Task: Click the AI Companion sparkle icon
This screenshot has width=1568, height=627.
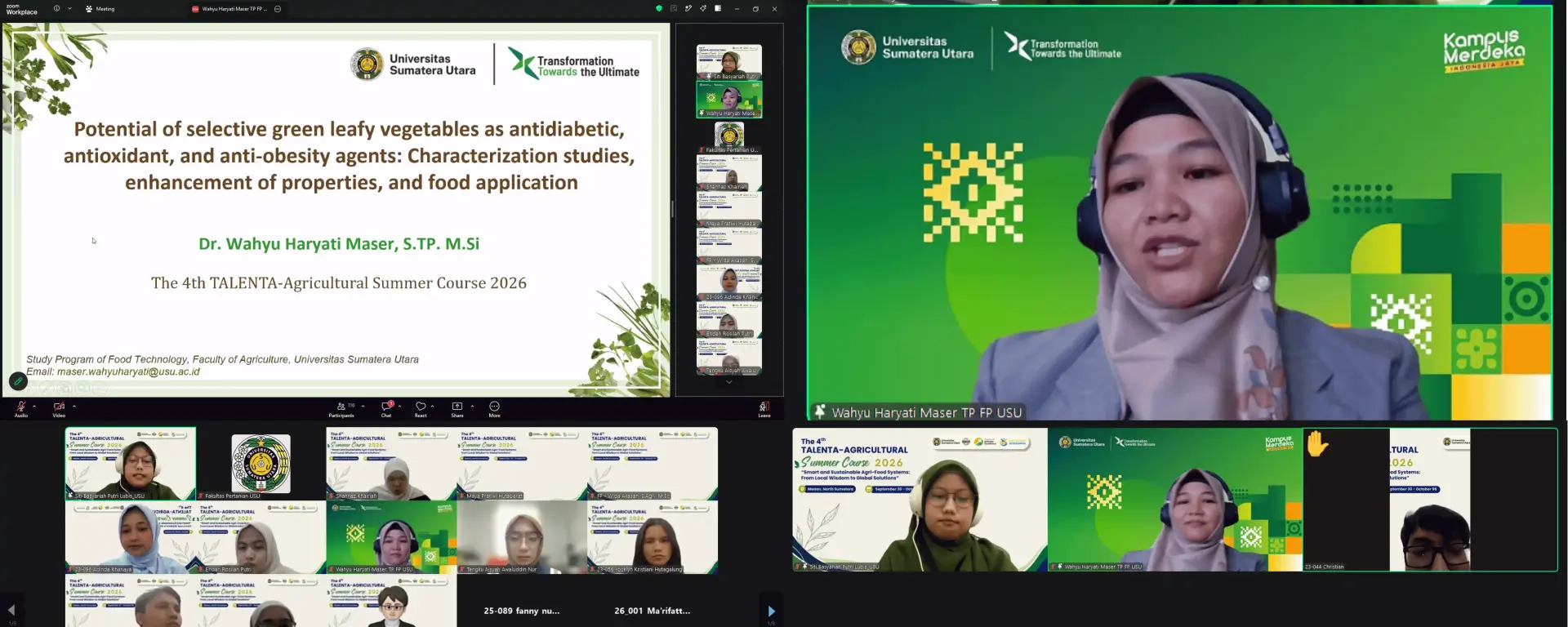Action: pos(703,8)
